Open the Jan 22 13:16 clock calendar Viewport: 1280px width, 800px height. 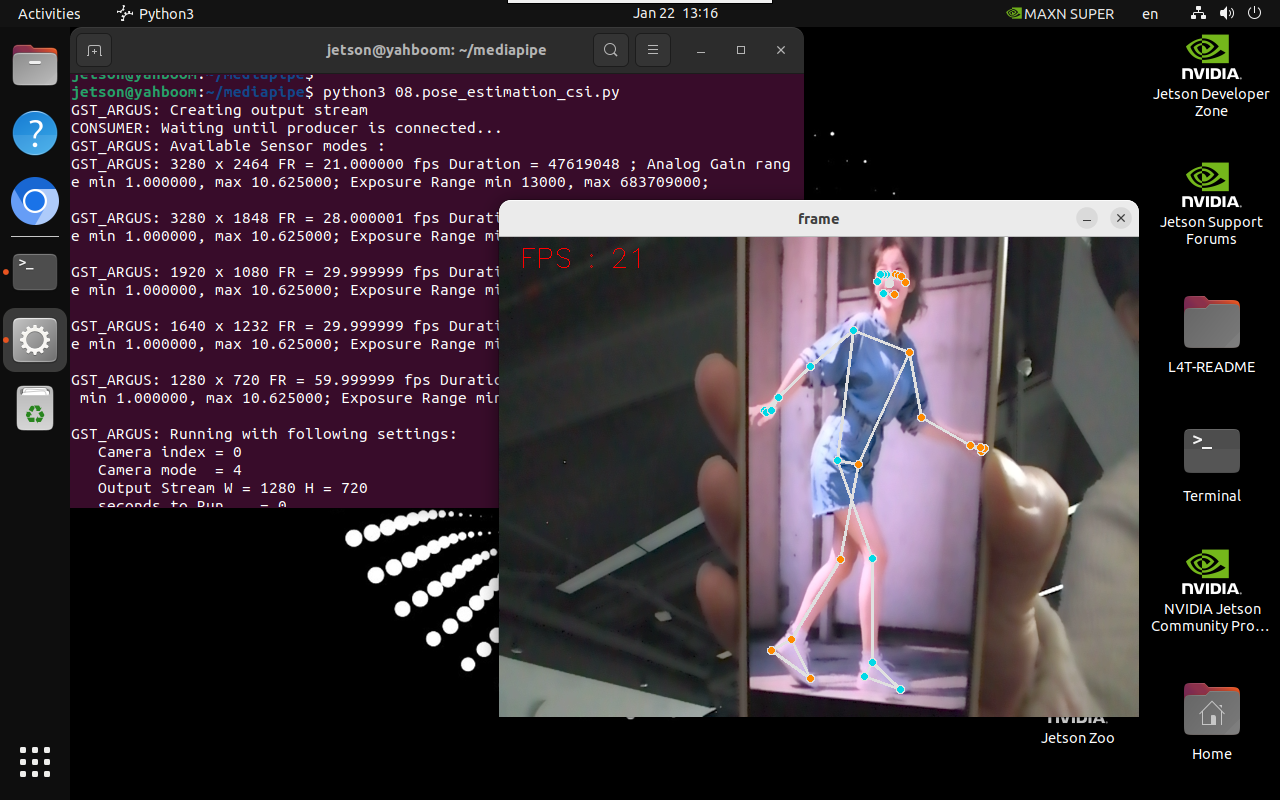[675, 13]
